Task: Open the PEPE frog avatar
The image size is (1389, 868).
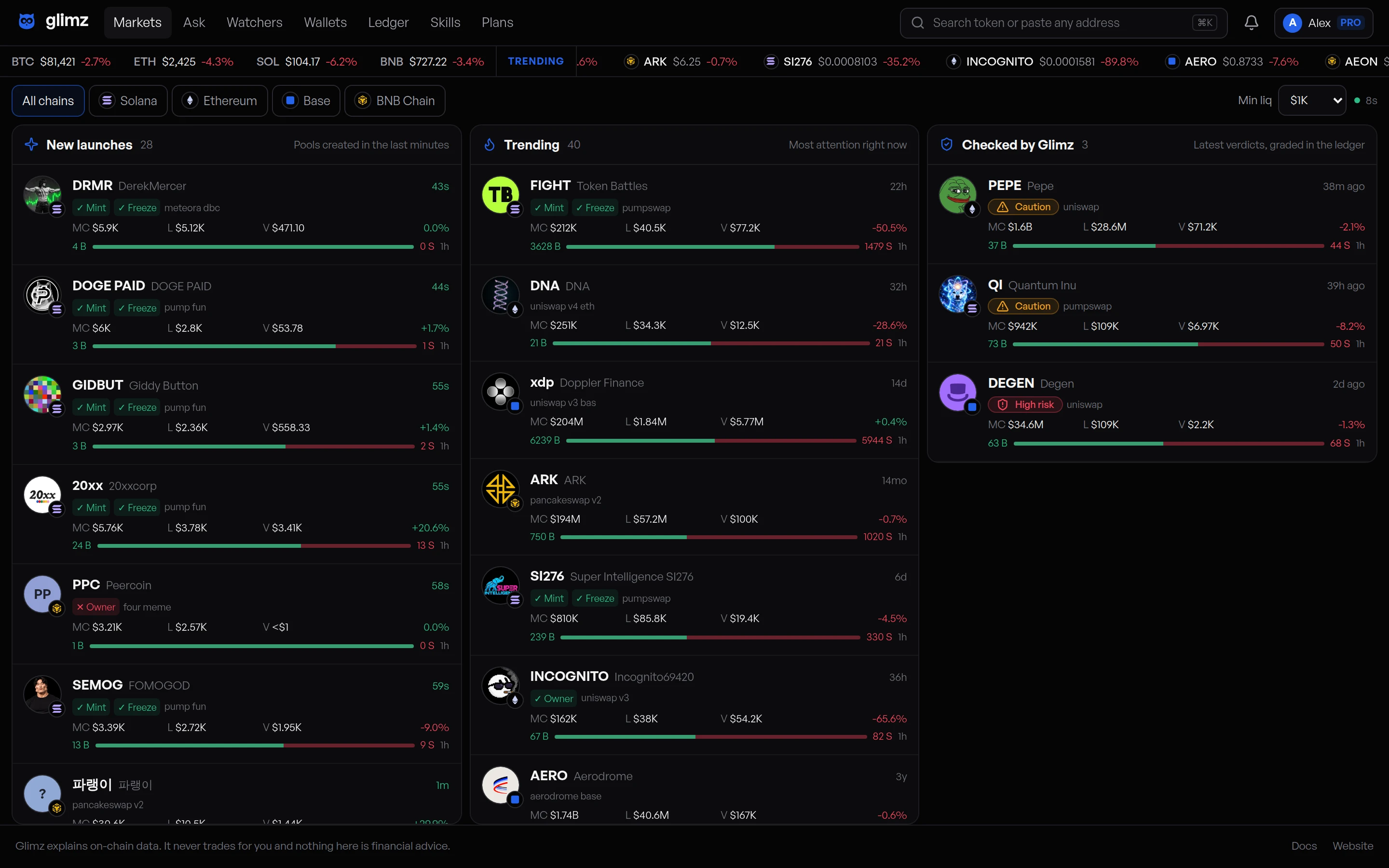Action: (957, 195)
